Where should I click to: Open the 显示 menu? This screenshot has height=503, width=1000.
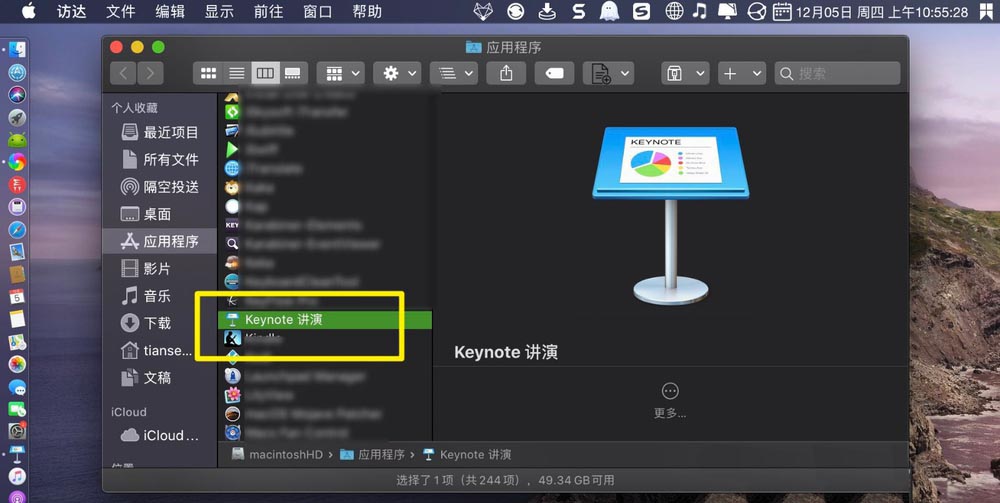point(219,11)
